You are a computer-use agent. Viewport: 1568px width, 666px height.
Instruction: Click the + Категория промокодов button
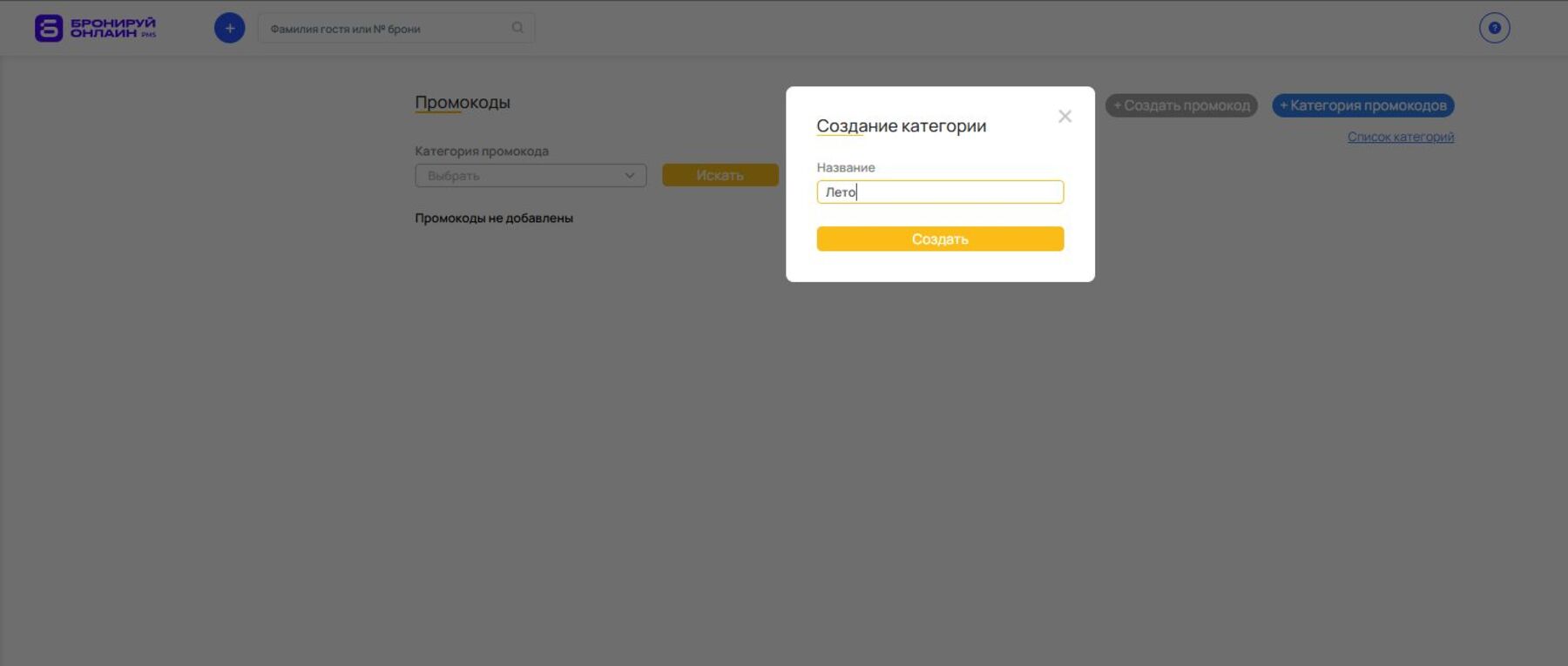(x=1362, y=105)
